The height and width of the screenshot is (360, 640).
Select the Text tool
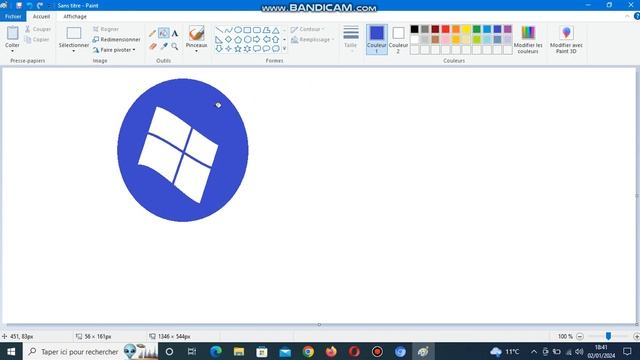click(x=175, y=33)
